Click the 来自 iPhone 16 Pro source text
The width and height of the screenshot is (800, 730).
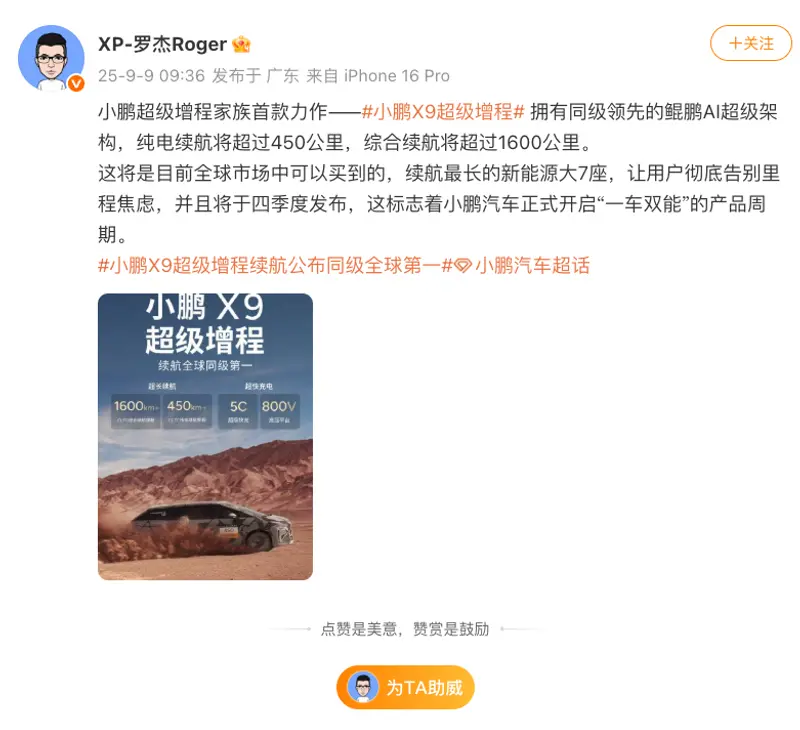pyautogui.click(x=378, y=76)
